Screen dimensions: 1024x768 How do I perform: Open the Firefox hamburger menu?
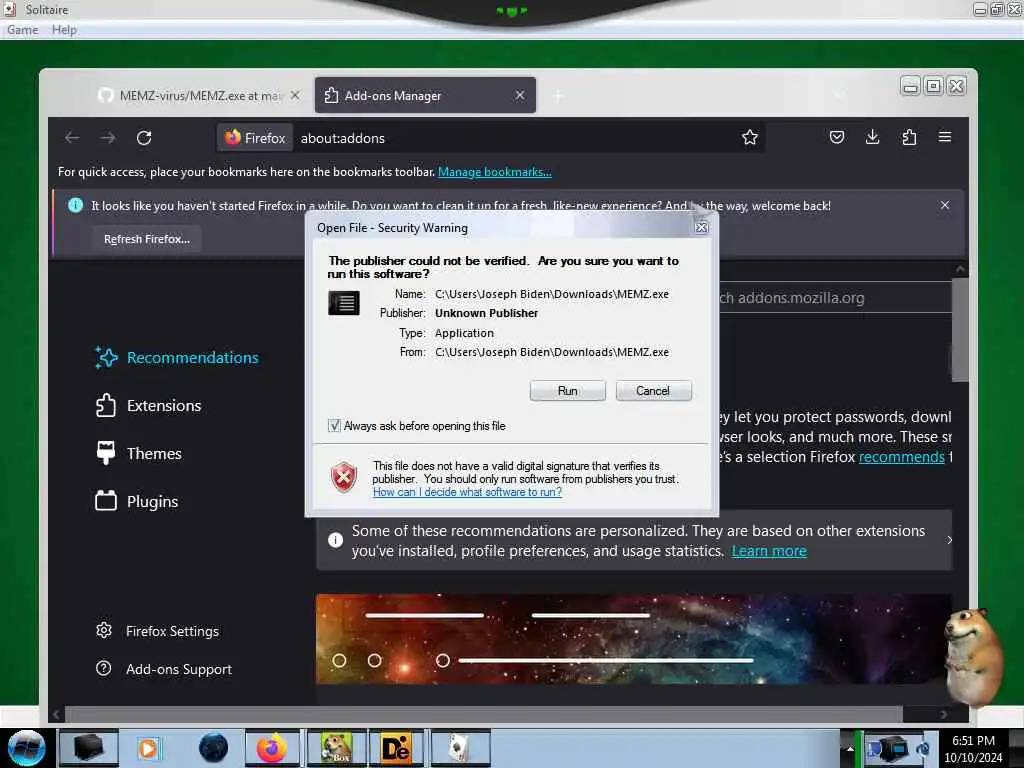tap(945, 137)
